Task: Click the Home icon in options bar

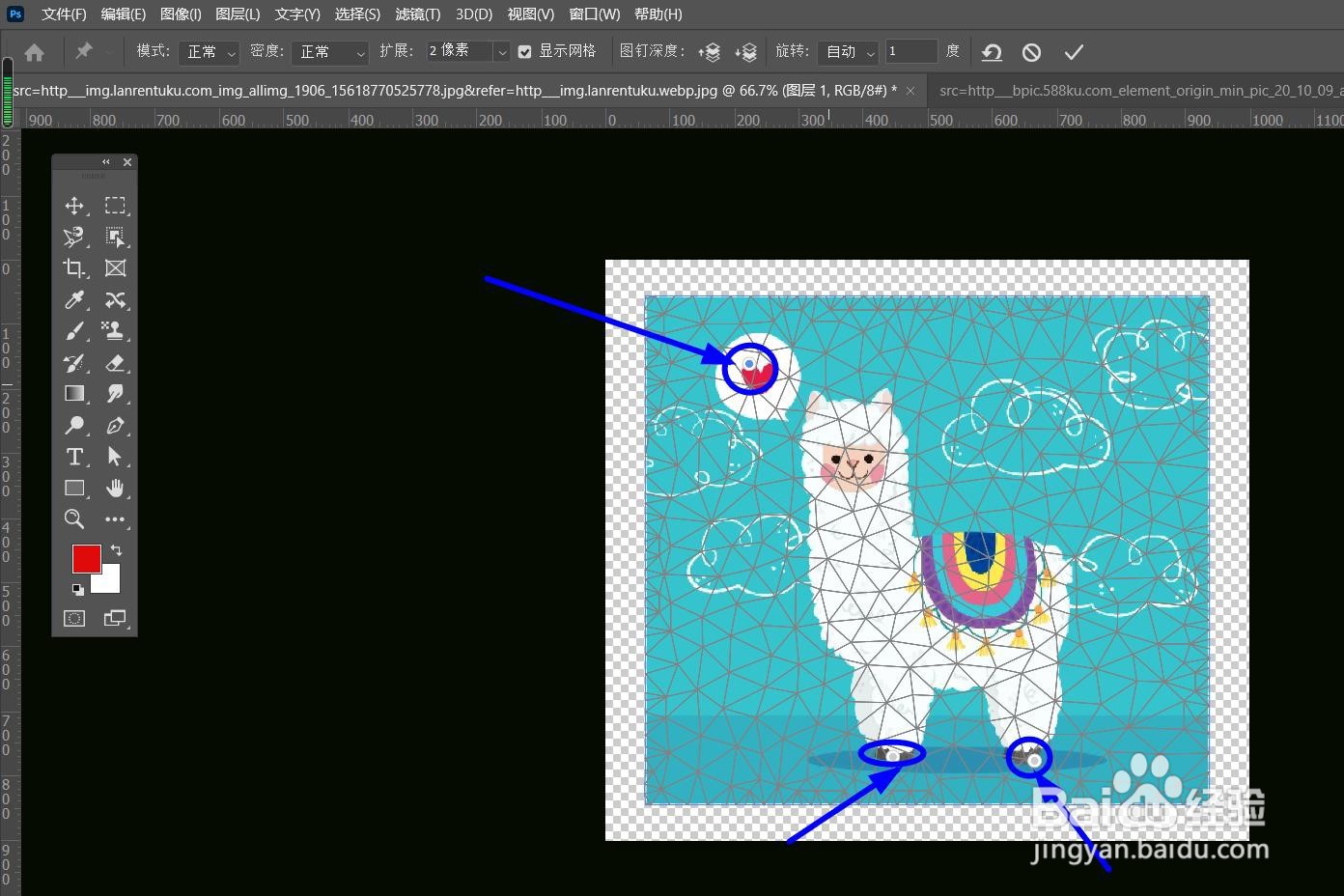Action: (x=35, y=52)
